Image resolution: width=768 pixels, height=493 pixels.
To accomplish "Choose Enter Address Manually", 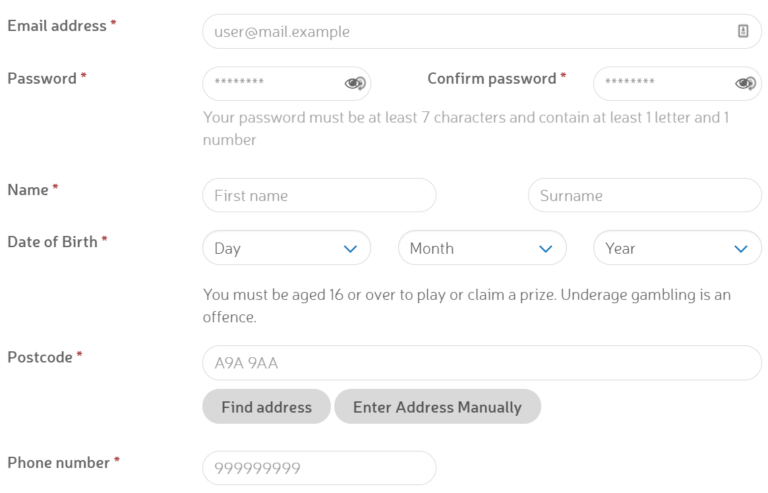I will tap(437, 407).
